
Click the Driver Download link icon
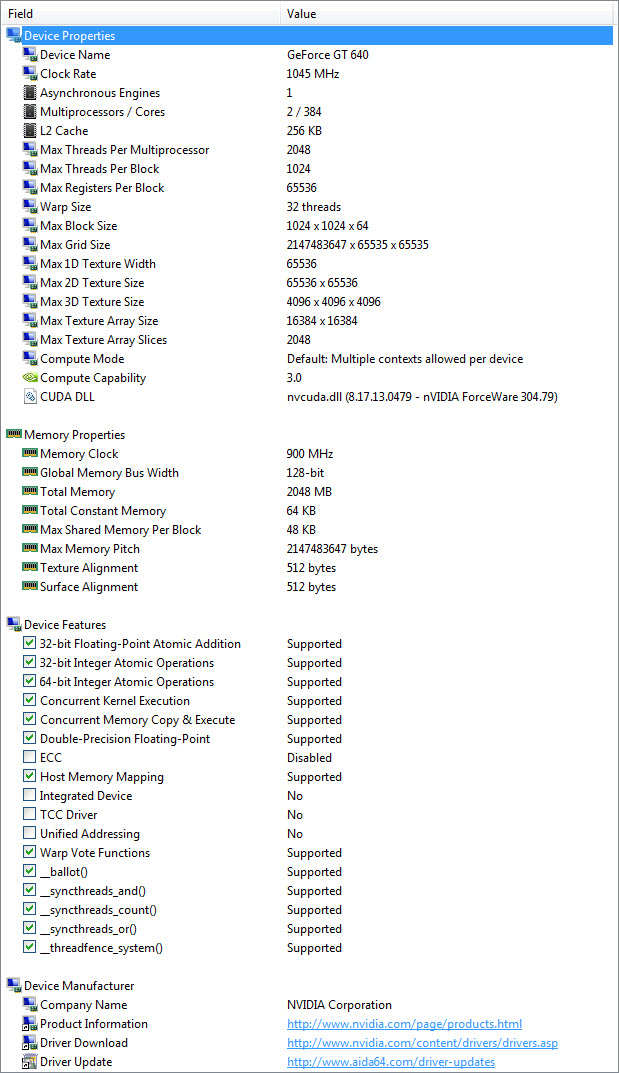pos(29,1043)
